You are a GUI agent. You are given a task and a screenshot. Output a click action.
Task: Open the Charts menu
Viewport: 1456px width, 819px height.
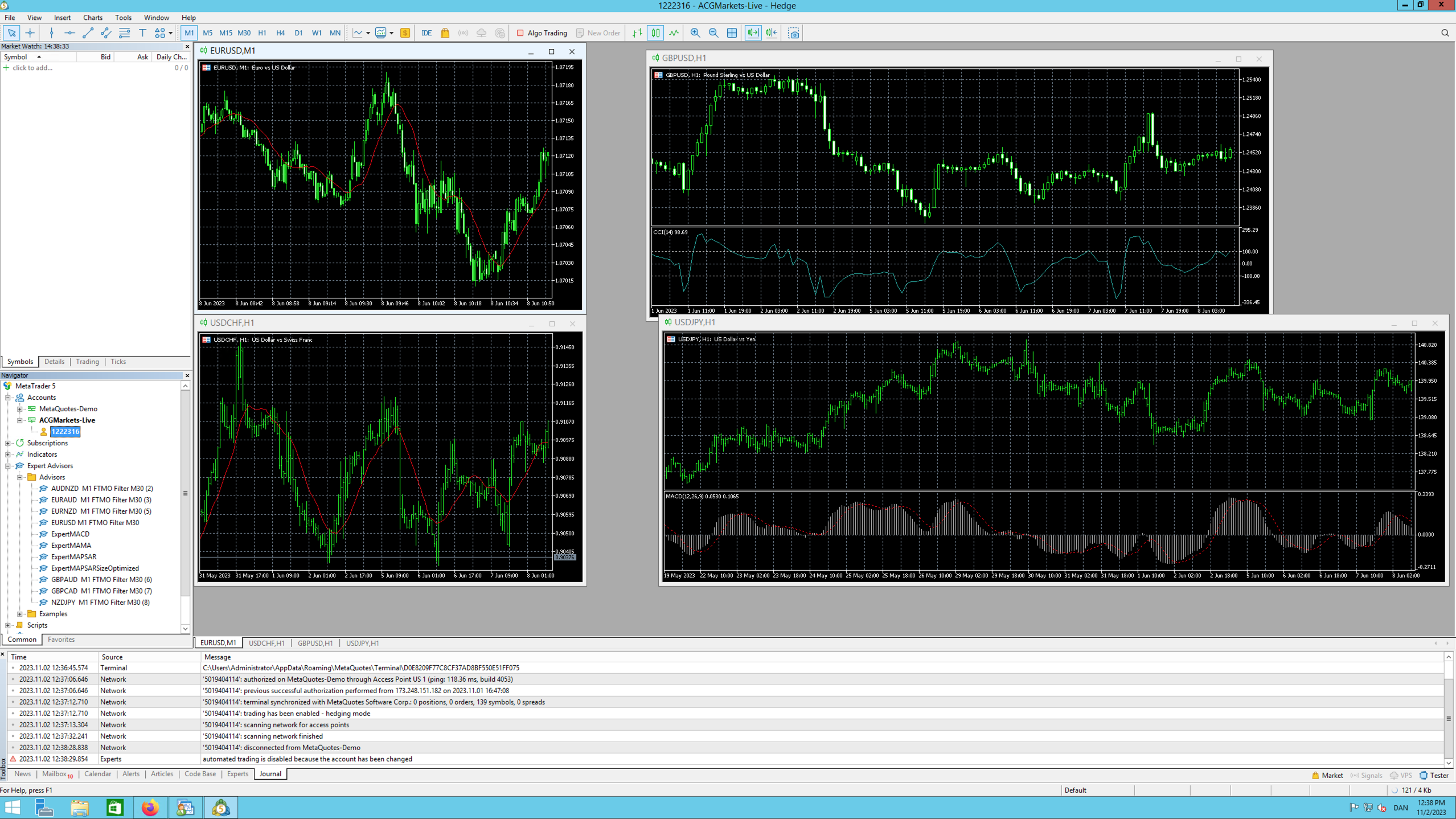pyautogui.click(x=93, y=18)
